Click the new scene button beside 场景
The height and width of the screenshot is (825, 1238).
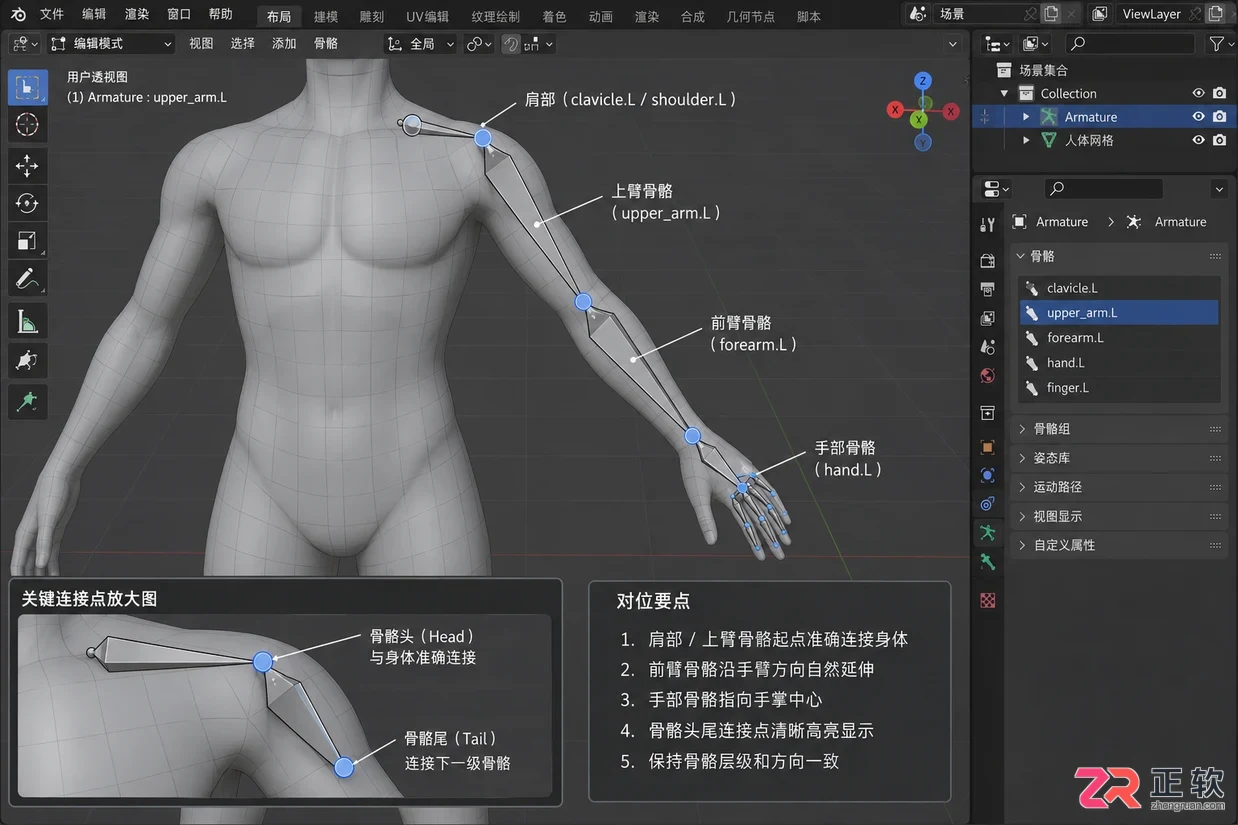[1050, 14]
